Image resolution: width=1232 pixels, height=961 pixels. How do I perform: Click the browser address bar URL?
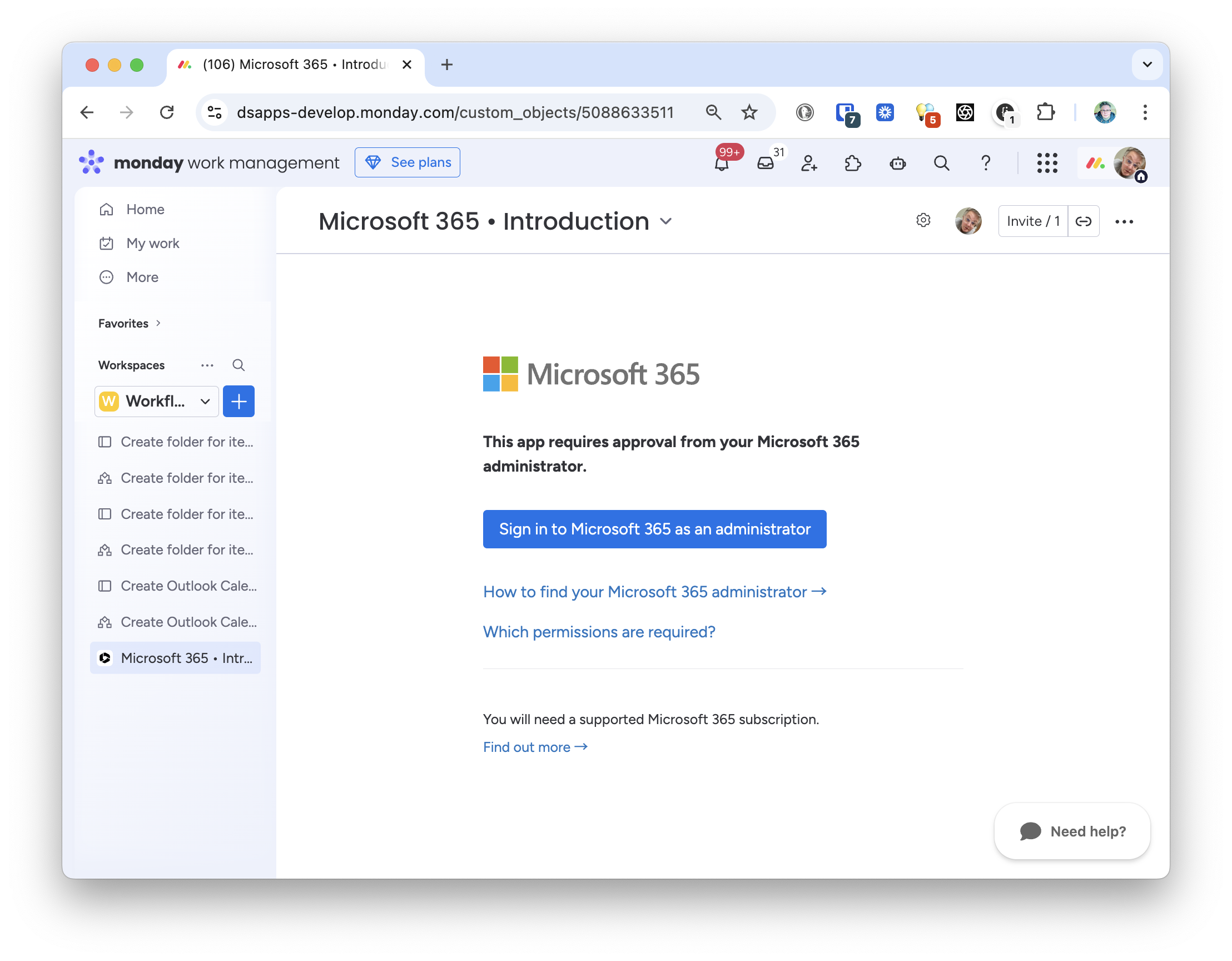(455, 112)
